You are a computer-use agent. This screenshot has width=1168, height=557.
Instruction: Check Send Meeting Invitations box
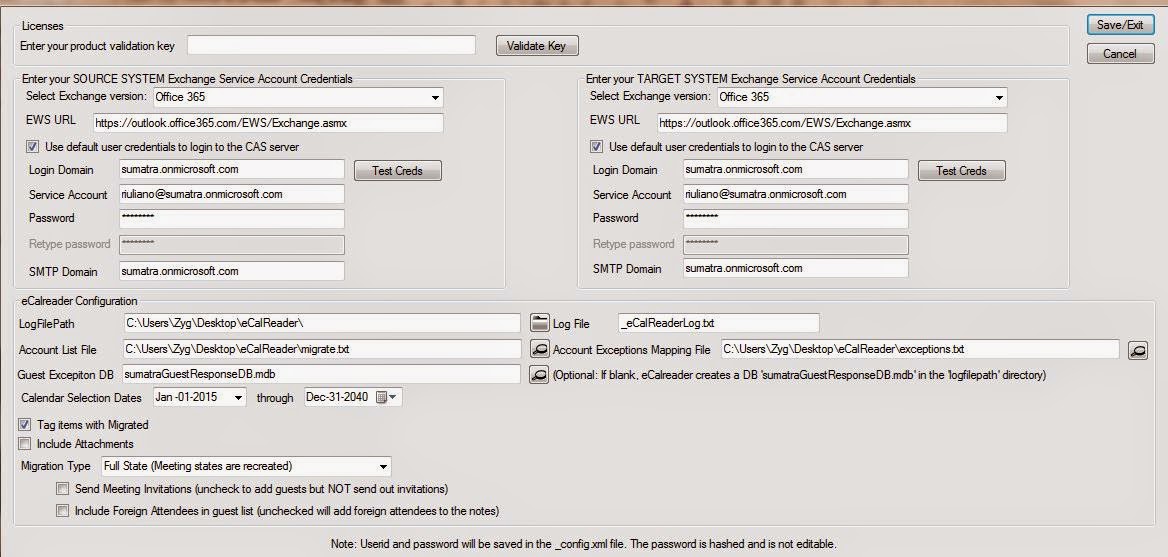(x=63, y=489)
